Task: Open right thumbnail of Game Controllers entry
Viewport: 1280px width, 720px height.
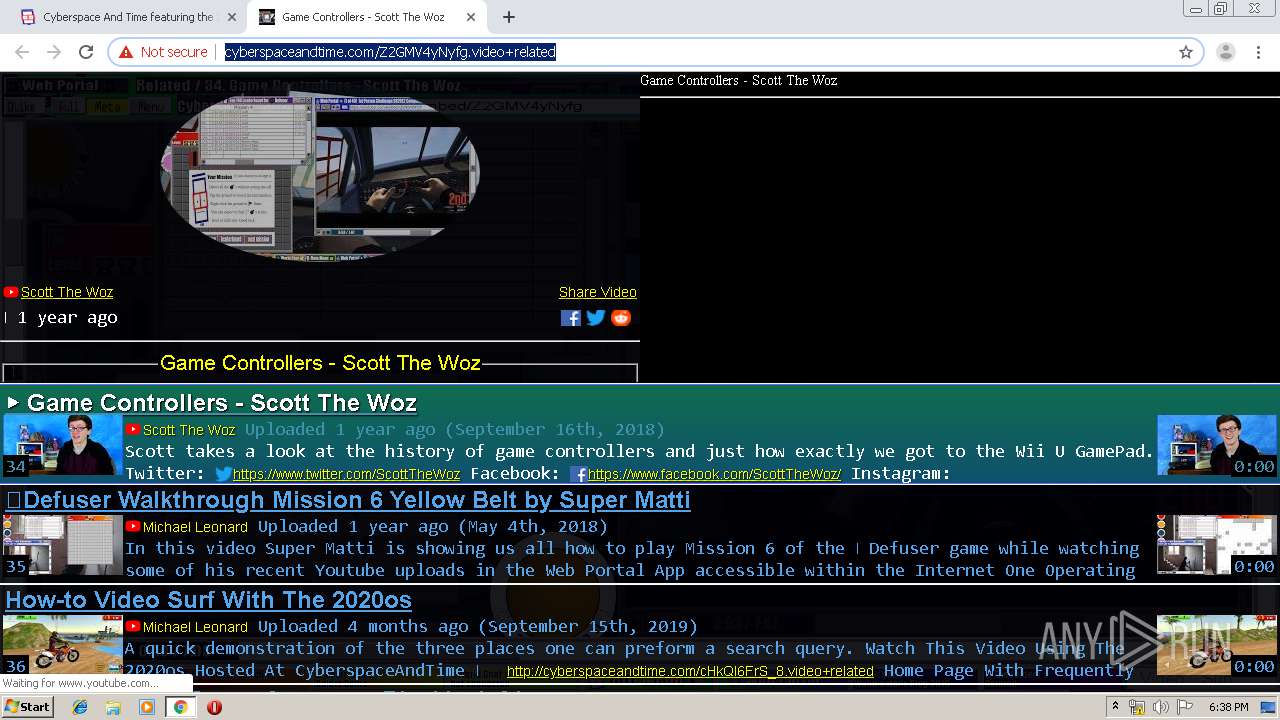Action: point(1217,445)
